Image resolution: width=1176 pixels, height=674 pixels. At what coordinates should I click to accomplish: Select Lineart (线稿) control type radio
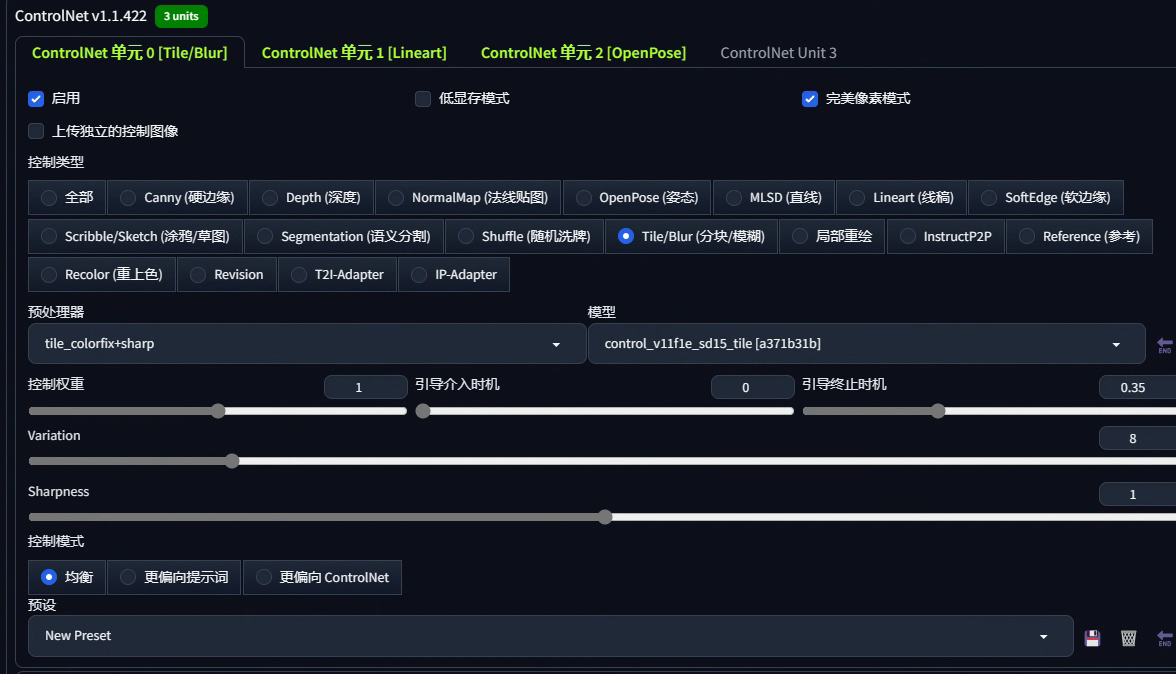pos(902,197)
